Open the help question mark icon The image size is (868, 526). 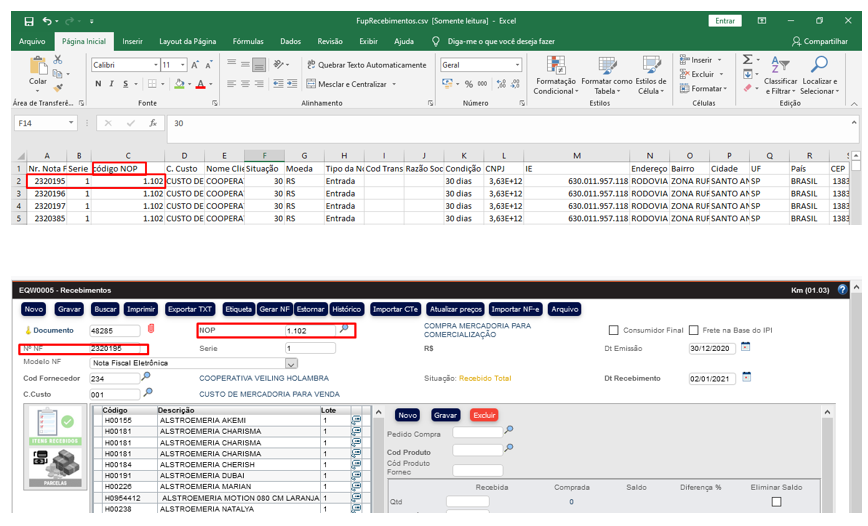842,289
